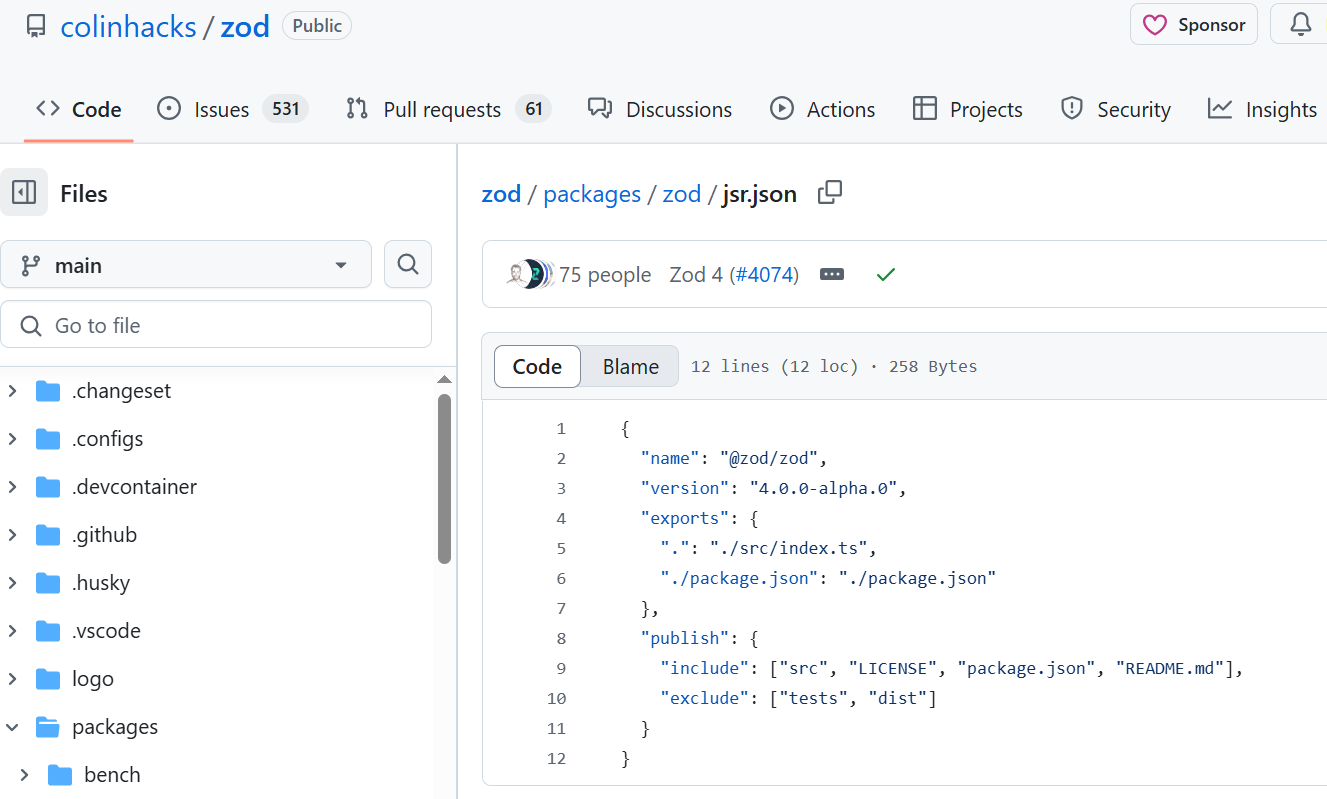Image resolution: width=1327 pixels, height=799 pixels.
Task: Open the zod repository title link
Action: 245,26
